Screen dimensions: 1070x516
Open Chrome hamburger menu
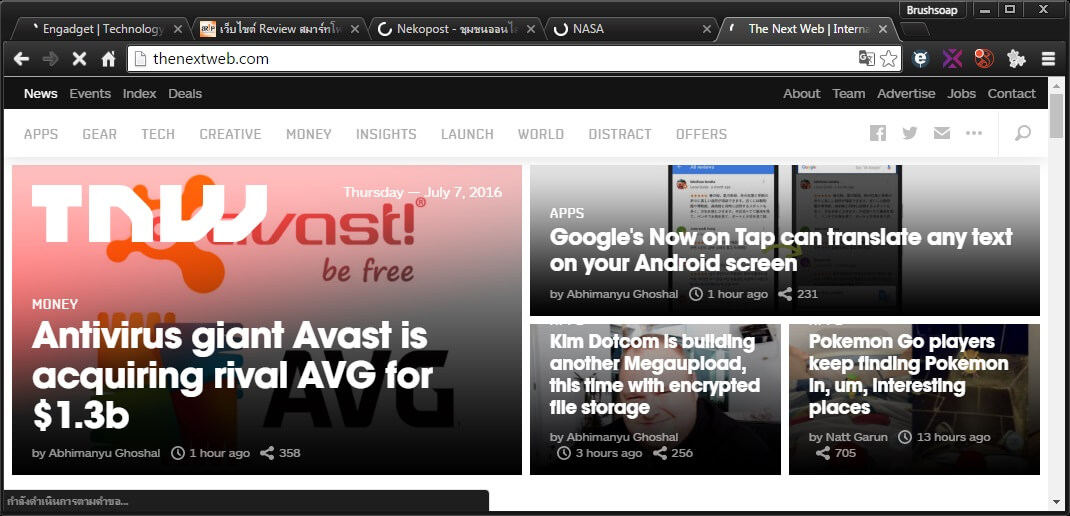(1048, 59)
